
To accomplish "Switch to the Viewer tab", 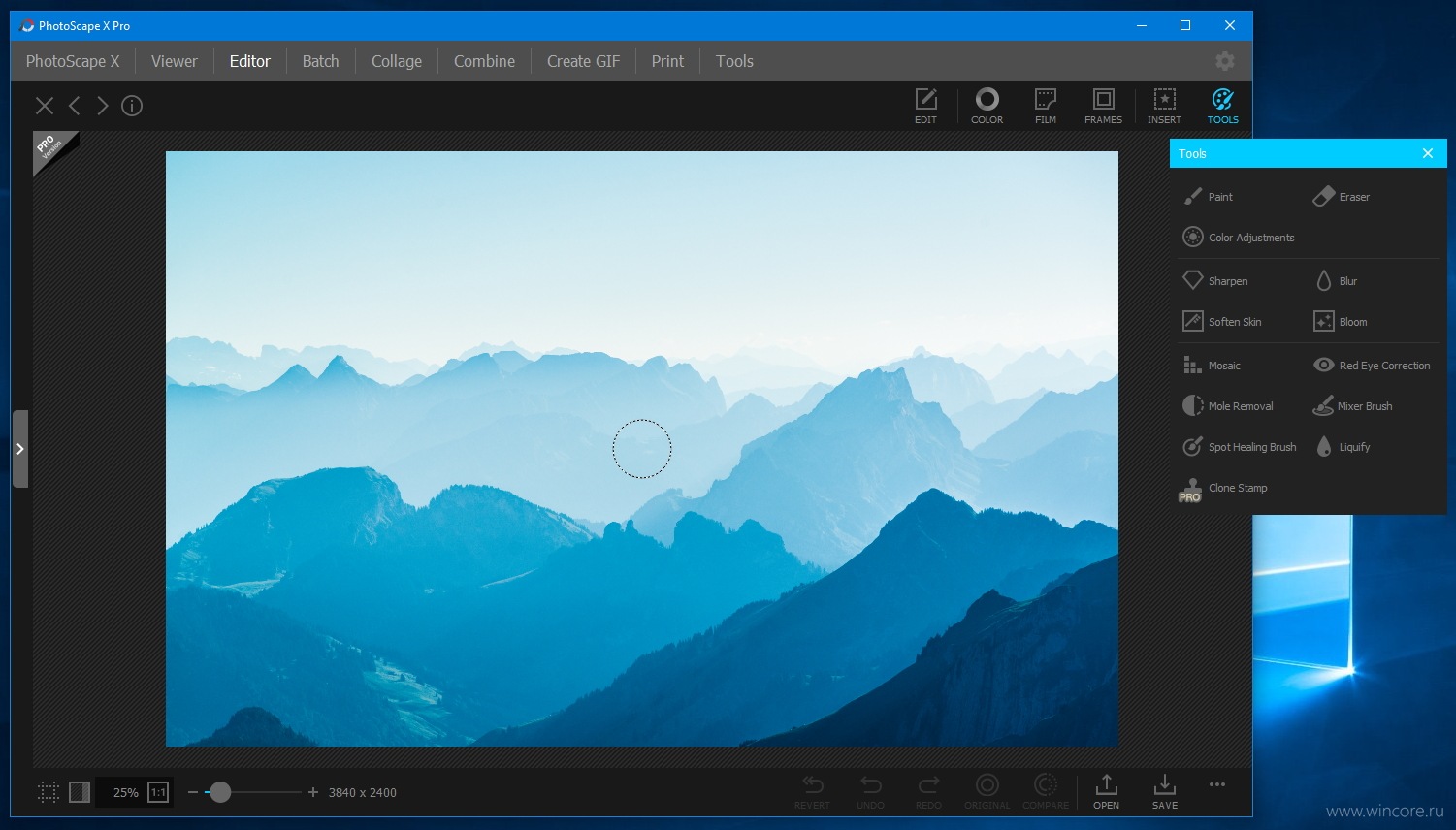I will pos(175,61).
